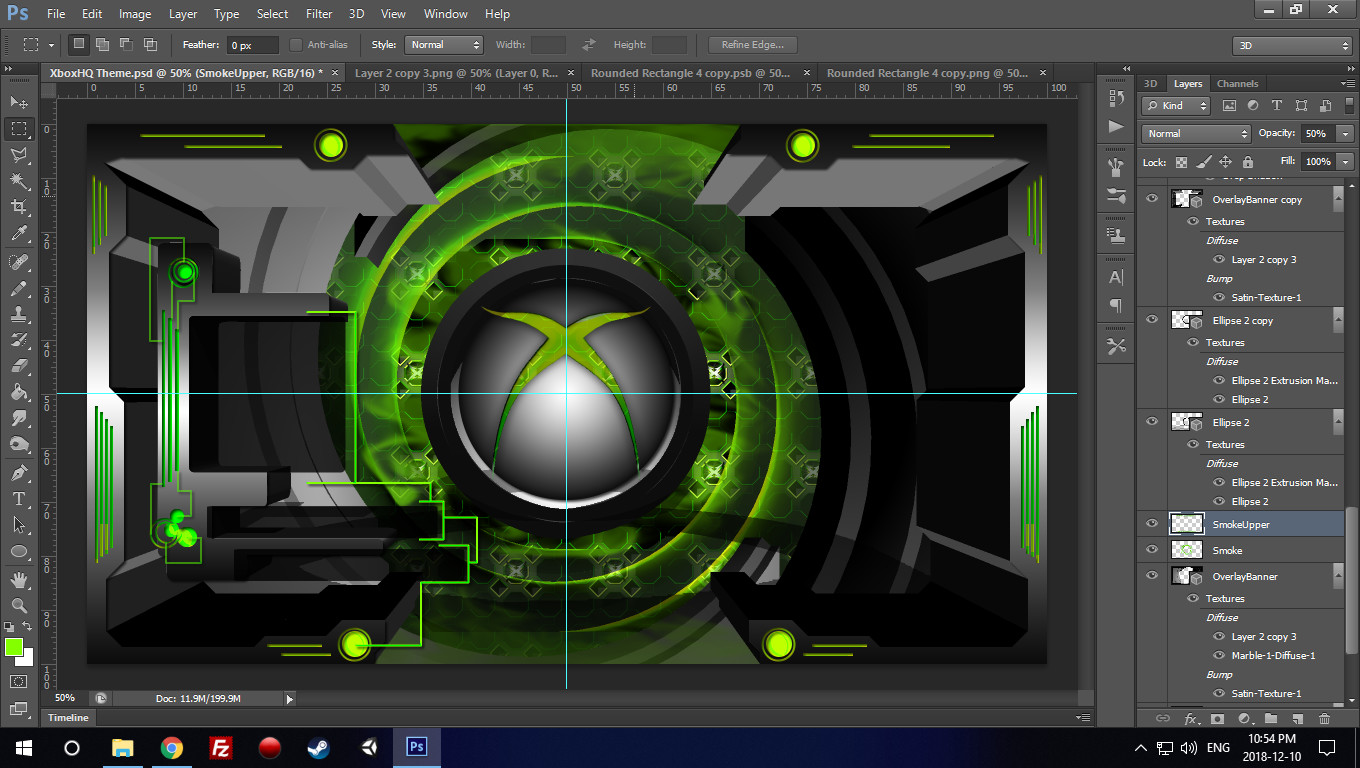Select the Pencil tool
Image resolution: width=1360 pixels, height=768 pixels.
[19, 288]
